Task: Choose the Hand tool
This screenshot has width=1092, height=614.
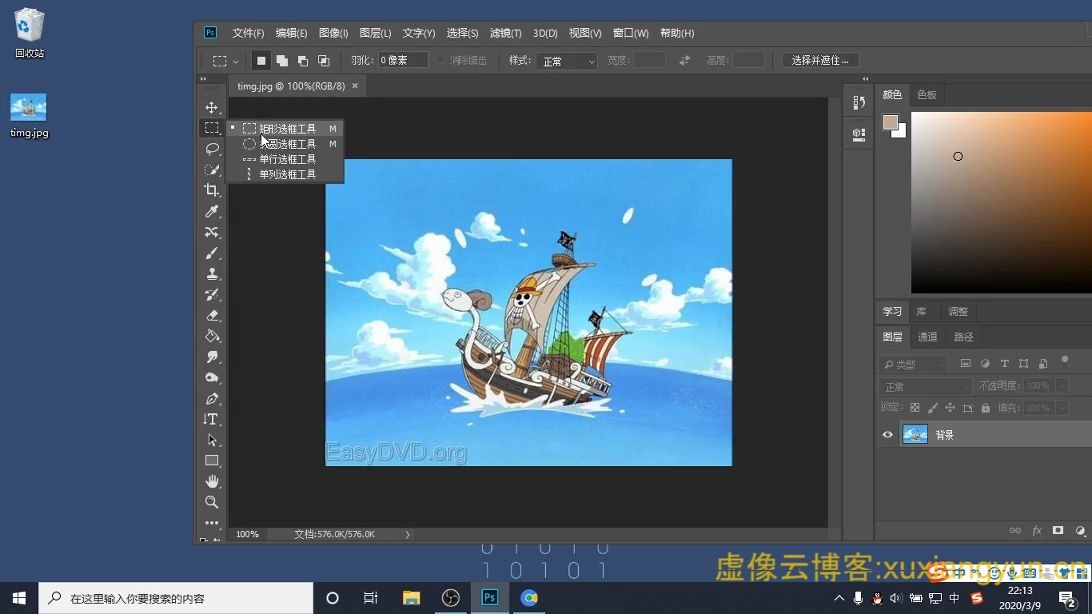Action: click(211, 482)
